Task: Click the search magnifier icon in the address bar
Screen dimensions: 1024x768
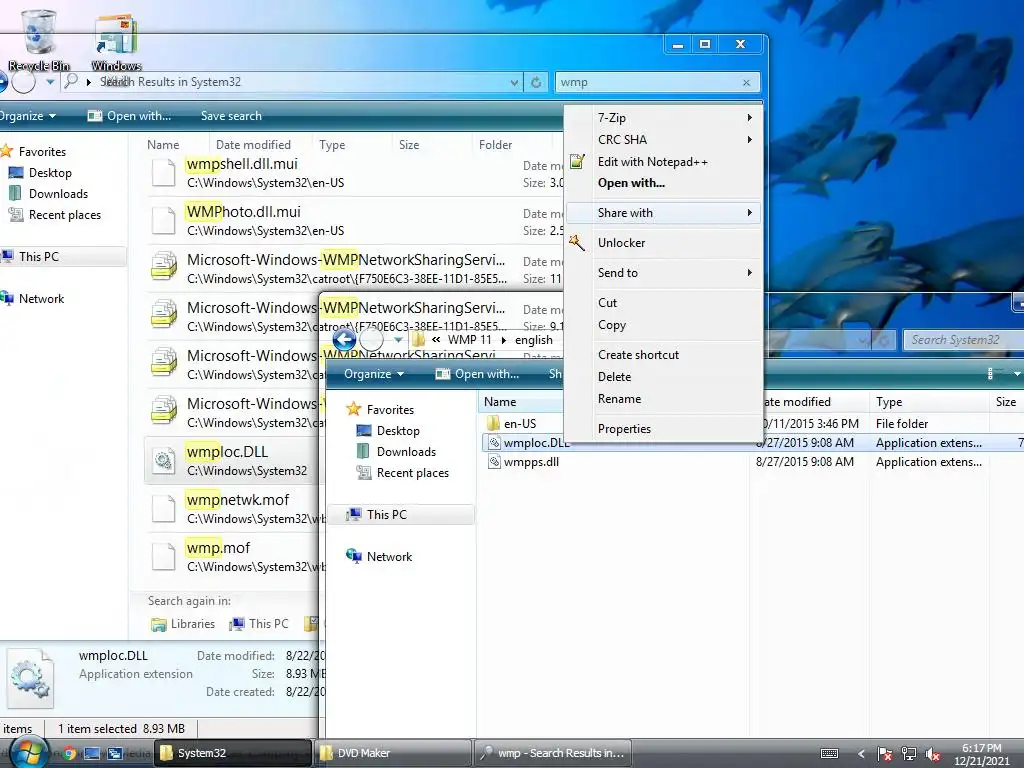Action: (71, 81)
